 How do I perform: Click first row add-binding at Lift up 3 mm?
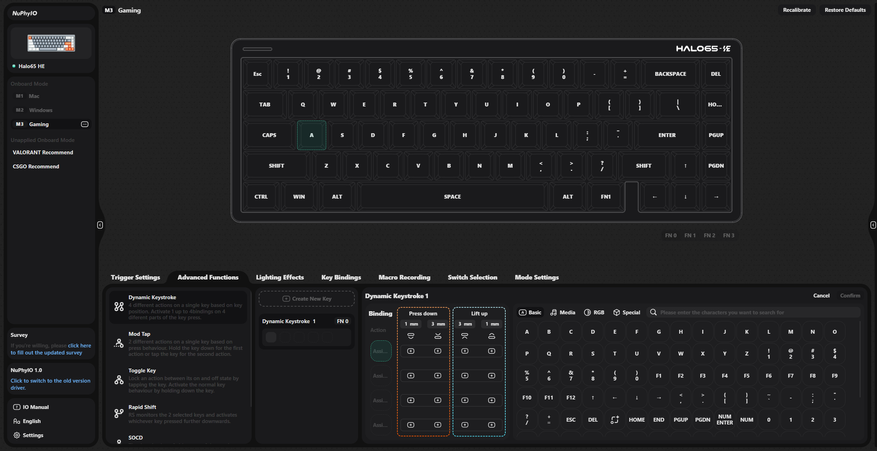point(464,351)
